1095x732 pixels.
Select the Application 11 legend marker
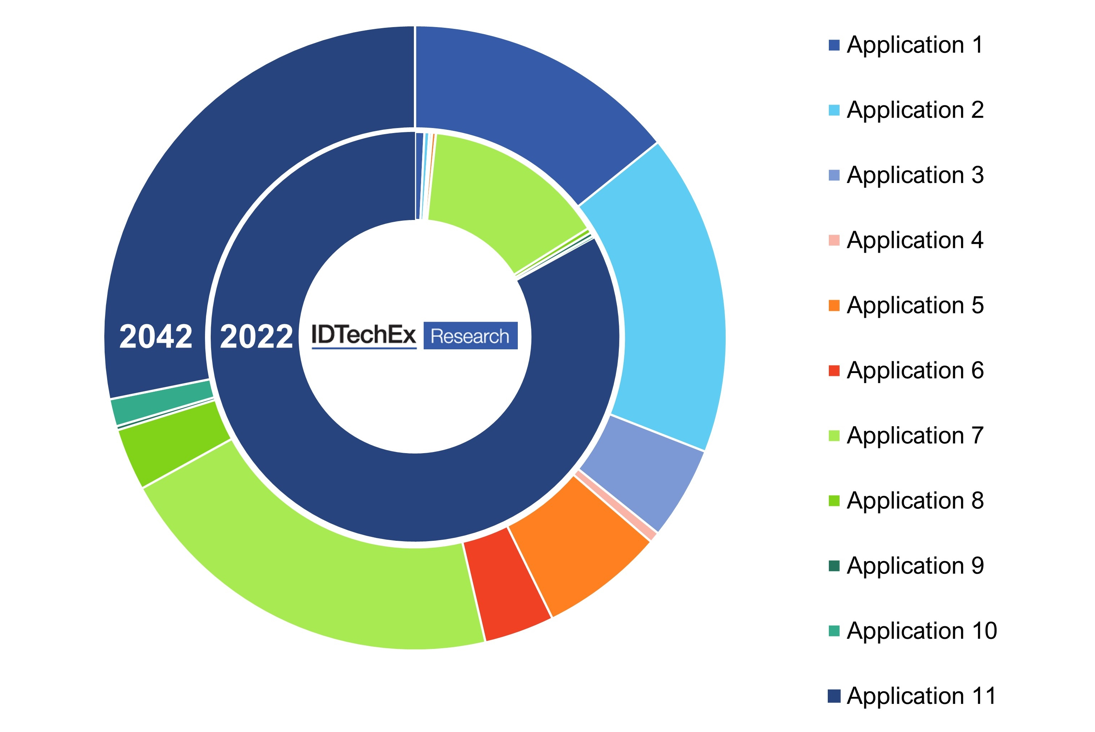point(835,695)
